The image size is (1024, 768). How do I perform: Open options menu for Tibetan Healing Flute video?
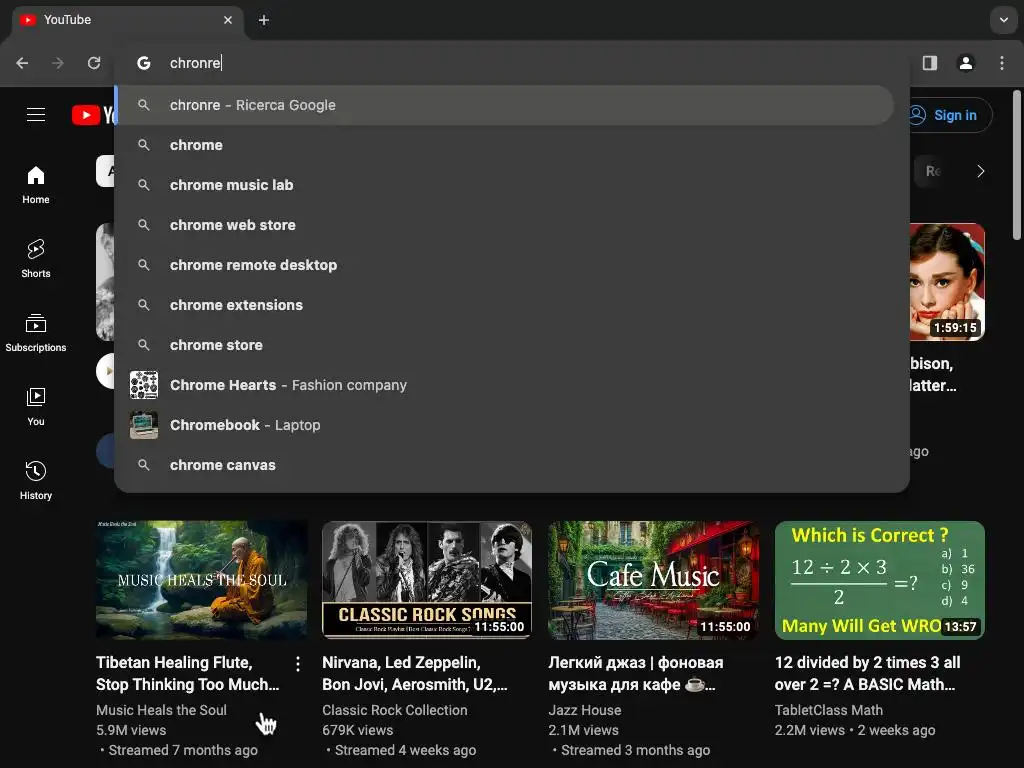[x=298, y=664]
